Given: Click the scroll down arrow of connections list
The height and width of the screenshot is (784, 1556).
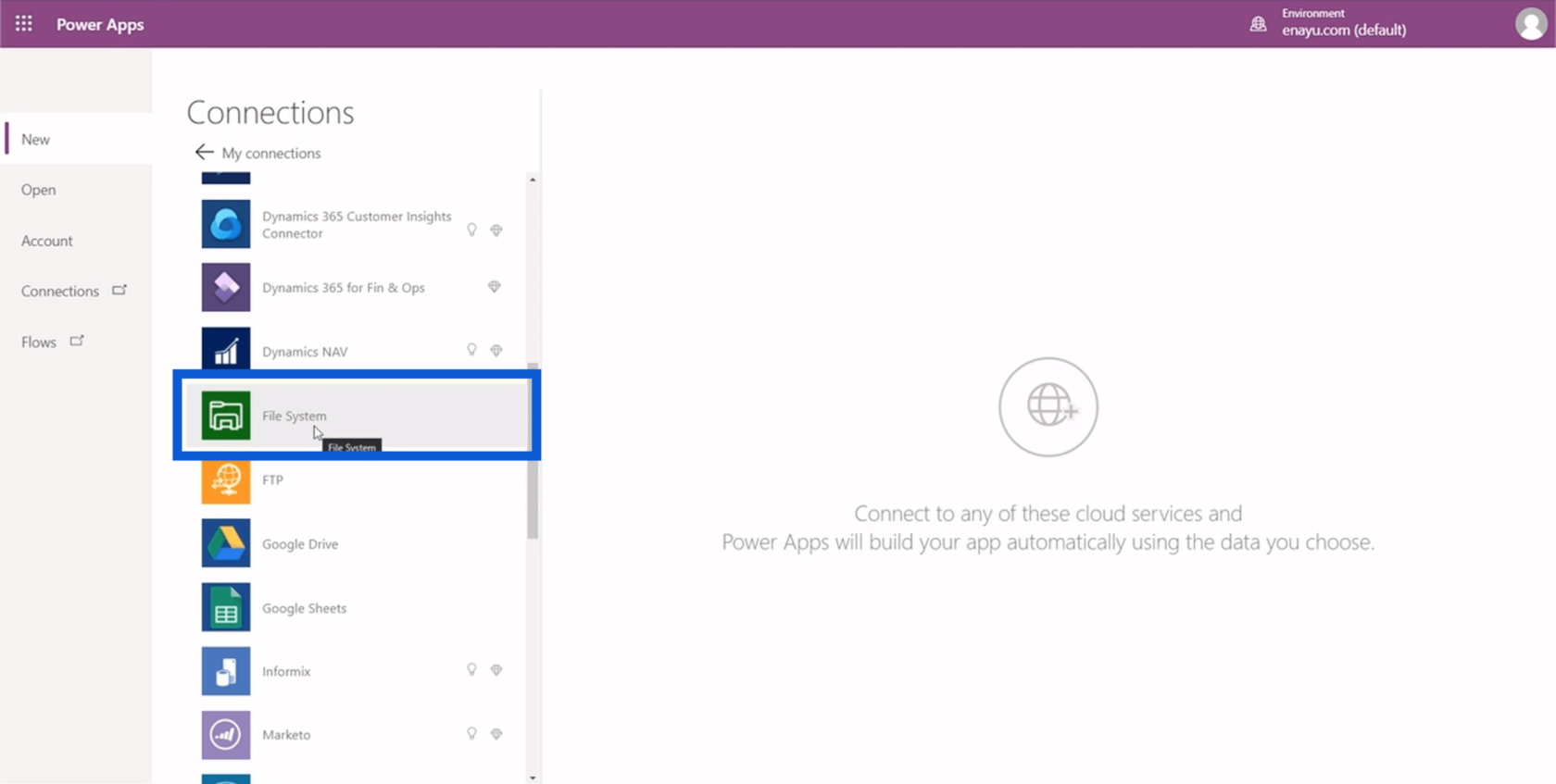Looking at the screenshot, I should [533, 778].
